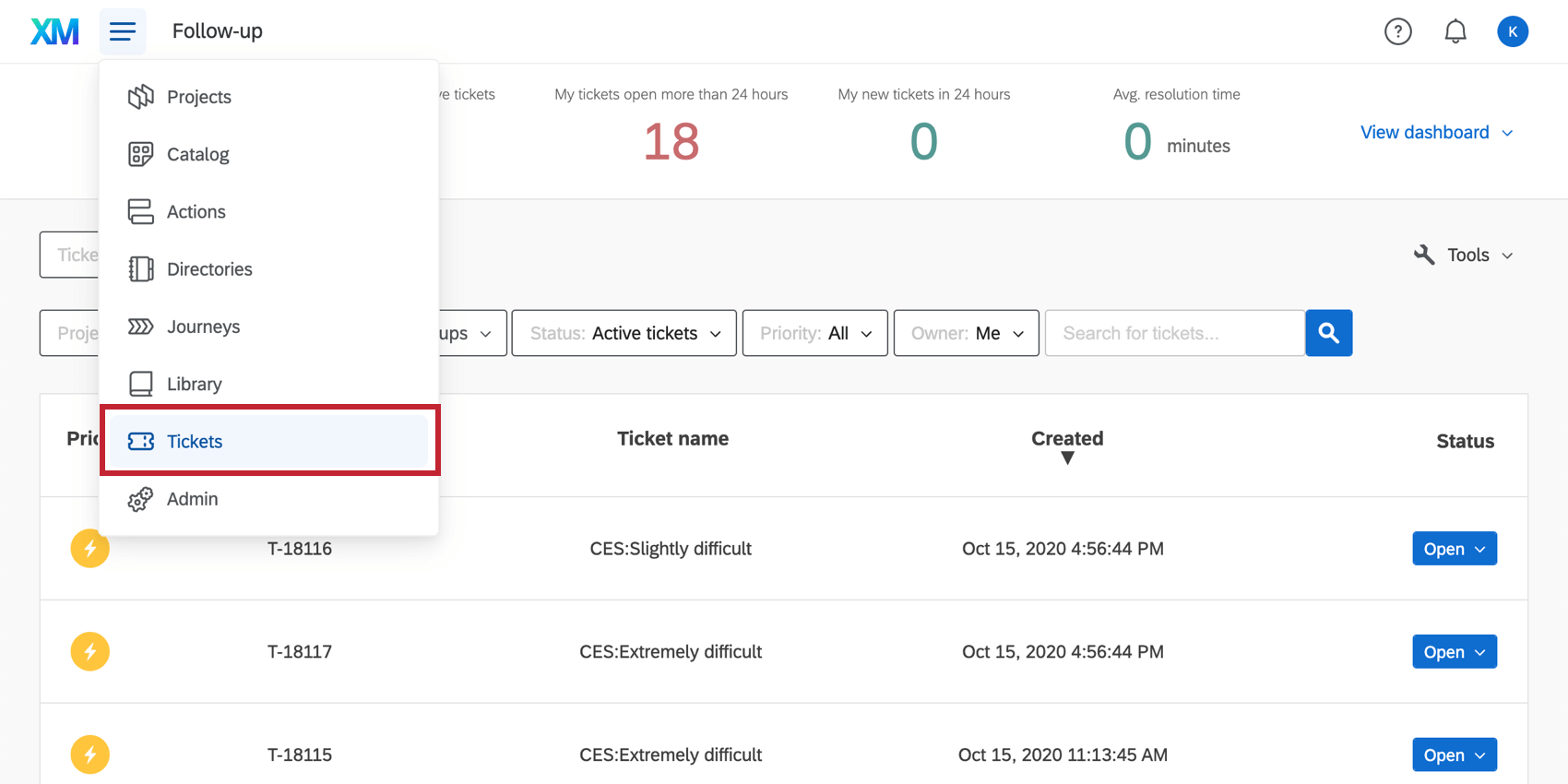This screenshot has height=784, width=1568.
Task: Click the XM logo icon
Action: (x=54, y=31)
